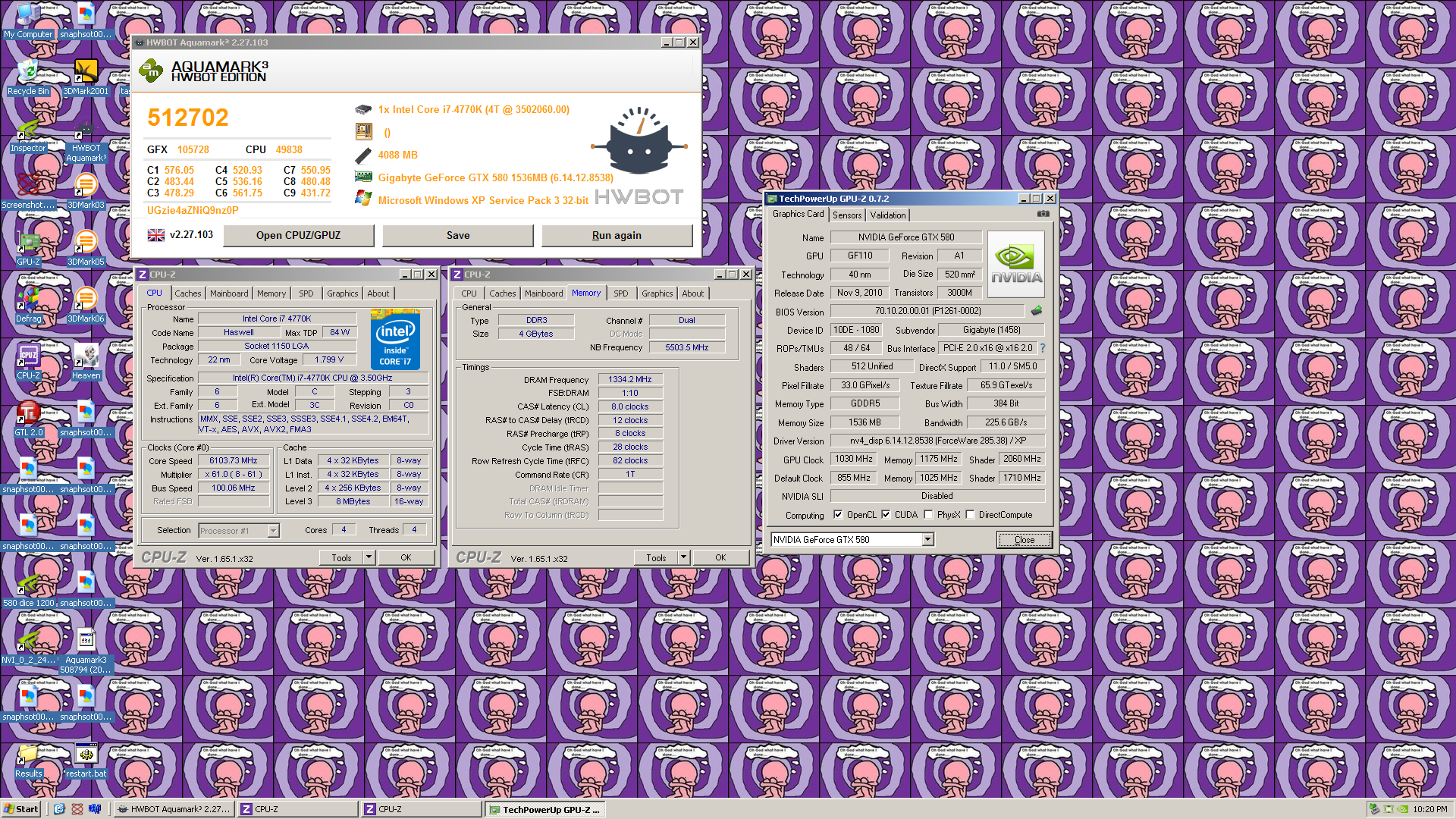Click GPU-Z screenshot camera icon
The image size is (1456, 819).
[x=1043, y=215]
